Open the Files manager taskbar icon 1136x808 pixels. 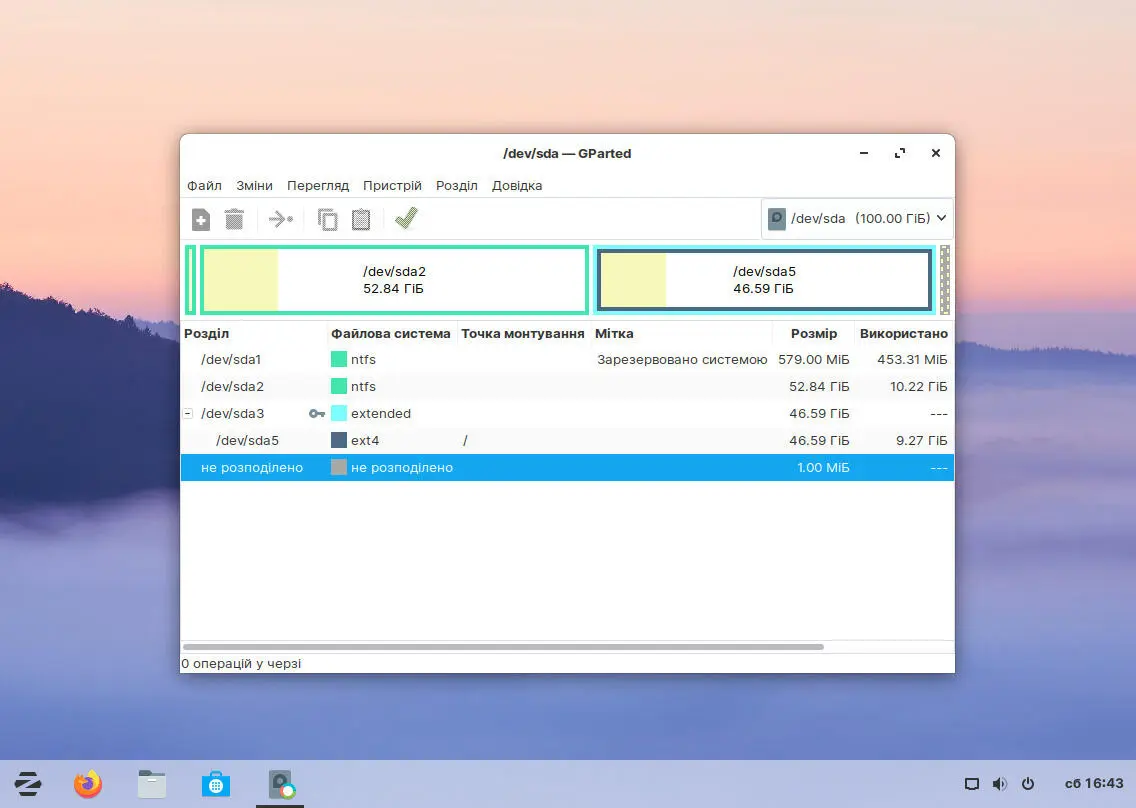[x=152, y=784]
